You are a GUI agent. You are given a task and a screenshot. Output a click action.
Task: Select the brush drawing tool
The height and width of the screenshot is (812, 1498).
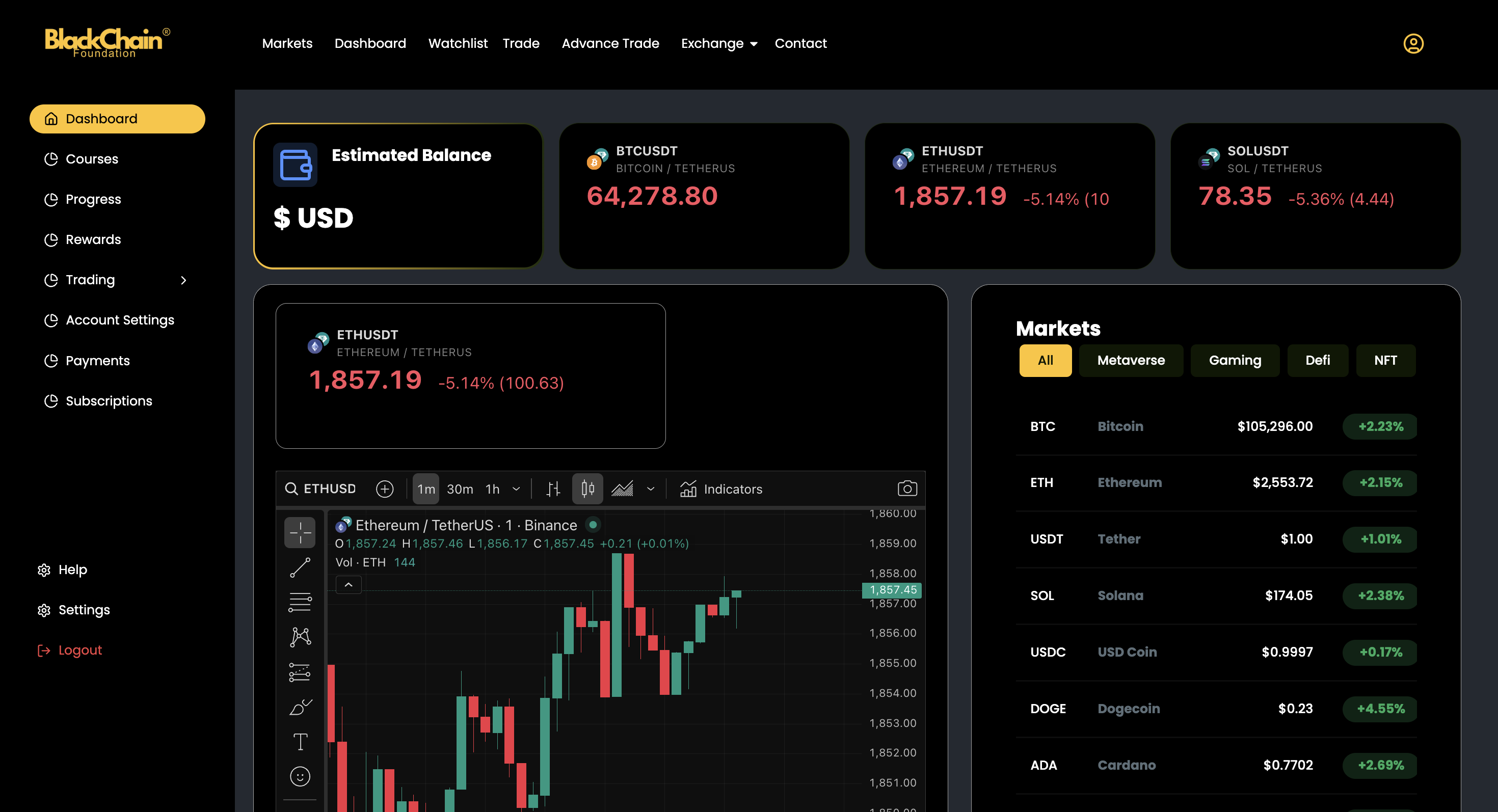click(300, 708)
